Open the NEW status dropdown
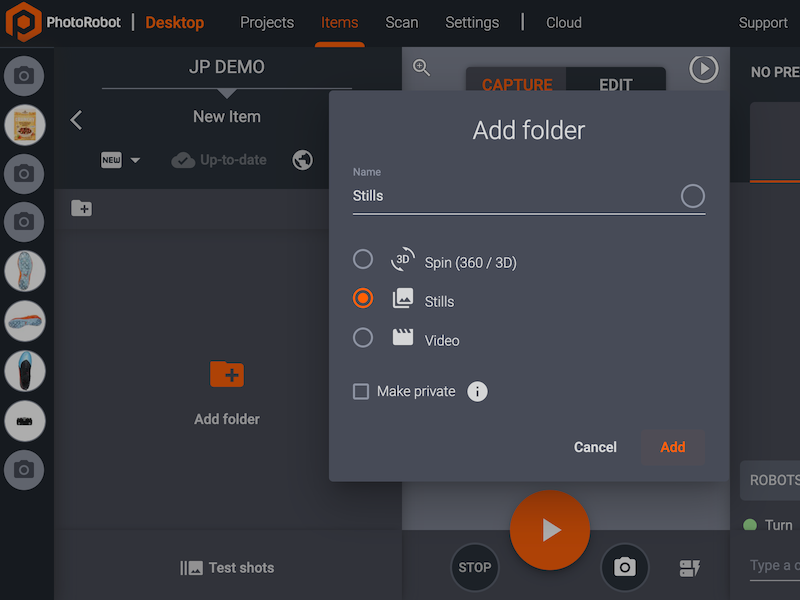Image resolution: width=800 pixels, height=600 pixels. pyautogui.click(x=121, y=160)
